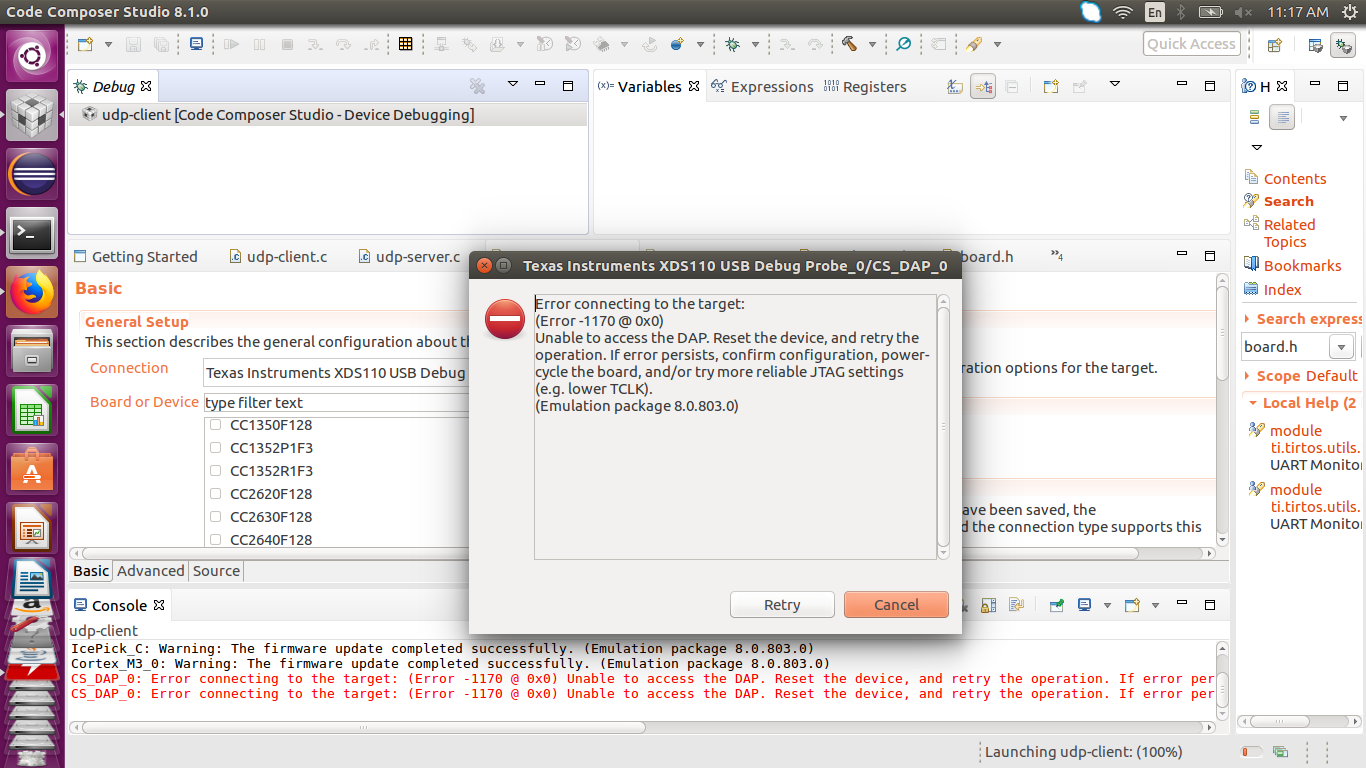Open LibreOffice Calc from the launcher
Viewport: 1366px width, 768px height.
point(32,411)
